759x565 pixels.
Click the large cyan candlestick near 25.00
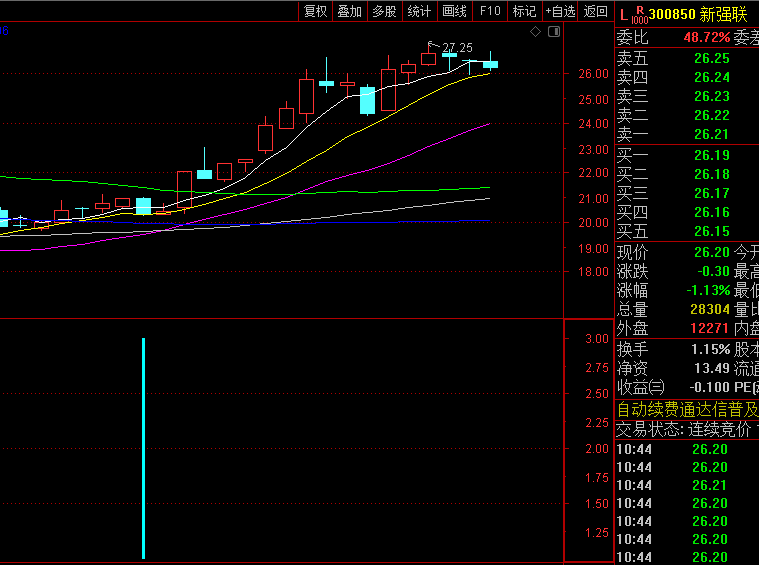coord(367,100)
